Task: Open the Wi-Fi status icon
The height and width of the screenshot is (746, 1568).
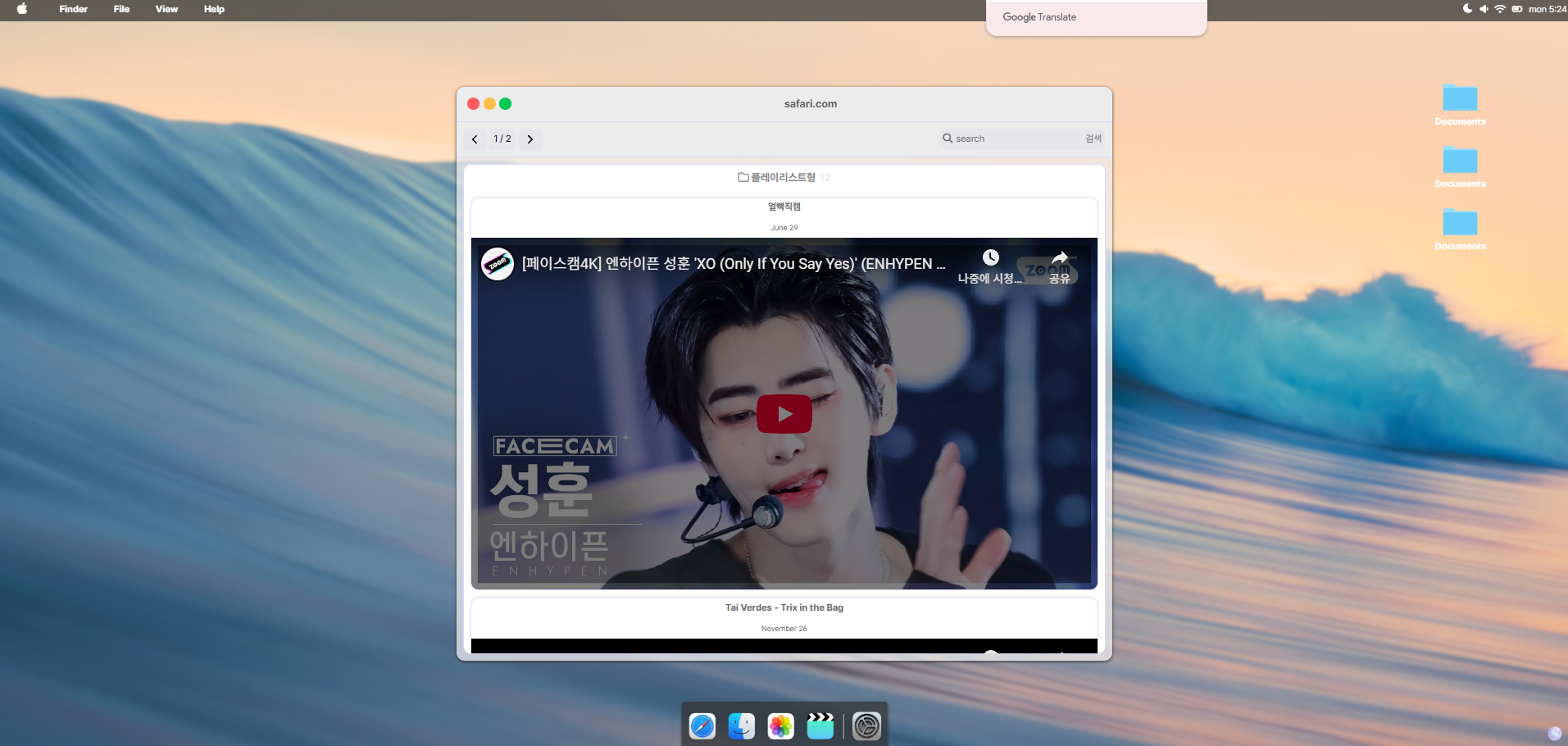Action: [x=1500, y=9]
